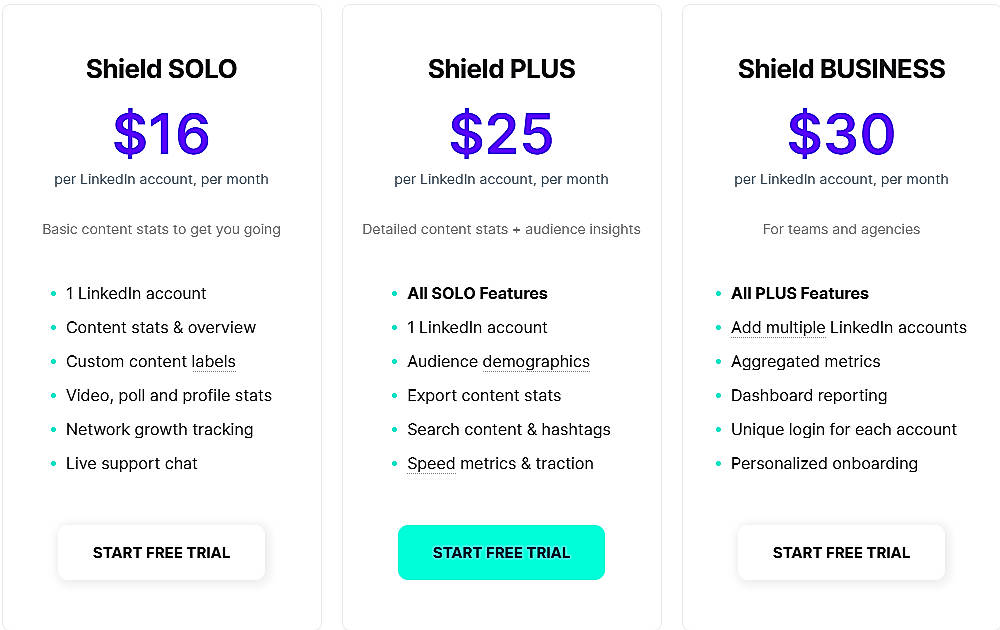Click 'Dashboard reporting' feature
This screenshot has width=1000, height=630.
tap(808, 395)
